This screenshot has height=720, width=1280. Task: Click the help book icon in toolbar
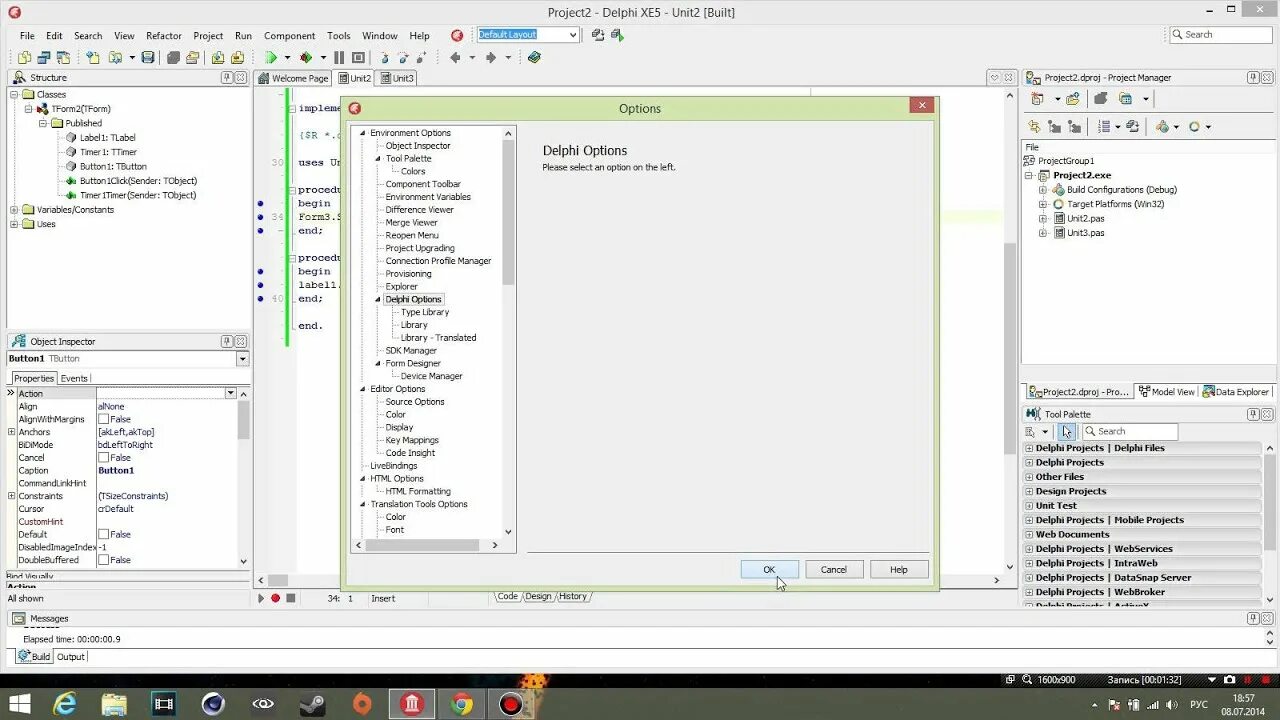(534, 58)
